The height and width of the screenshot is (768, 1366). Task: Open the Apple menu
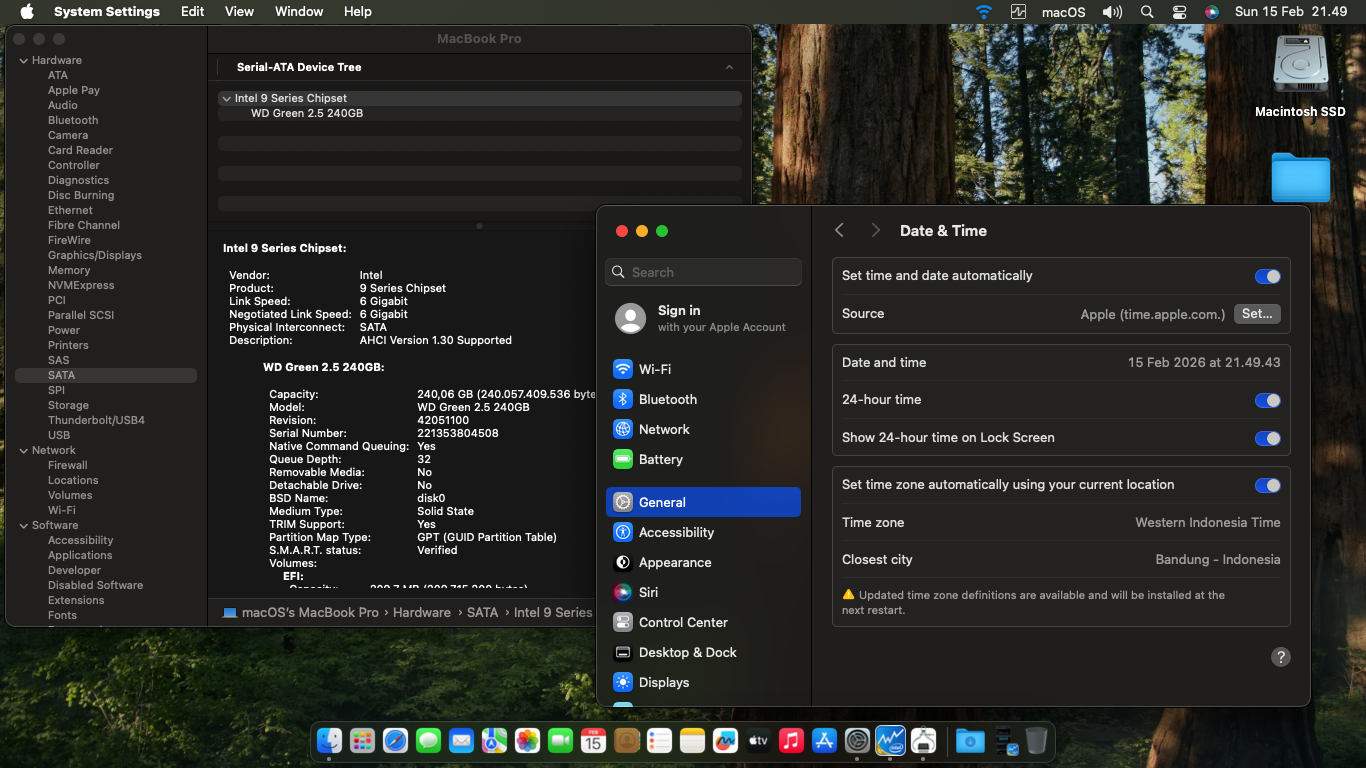pyautogui.click(x=27, y=12)
